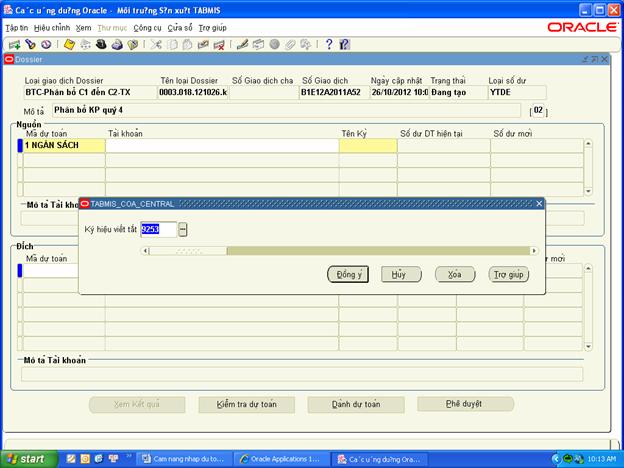Click the Loại giao dịch Dossier field

coord(90,92)
